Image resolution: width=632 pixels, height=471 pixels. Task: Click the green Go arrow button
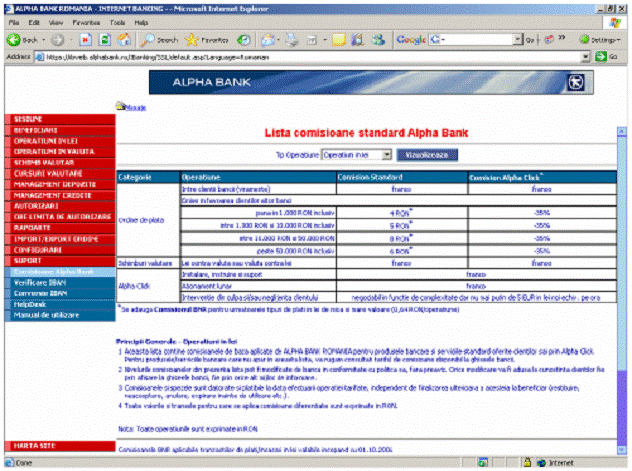tap(601, 57)
